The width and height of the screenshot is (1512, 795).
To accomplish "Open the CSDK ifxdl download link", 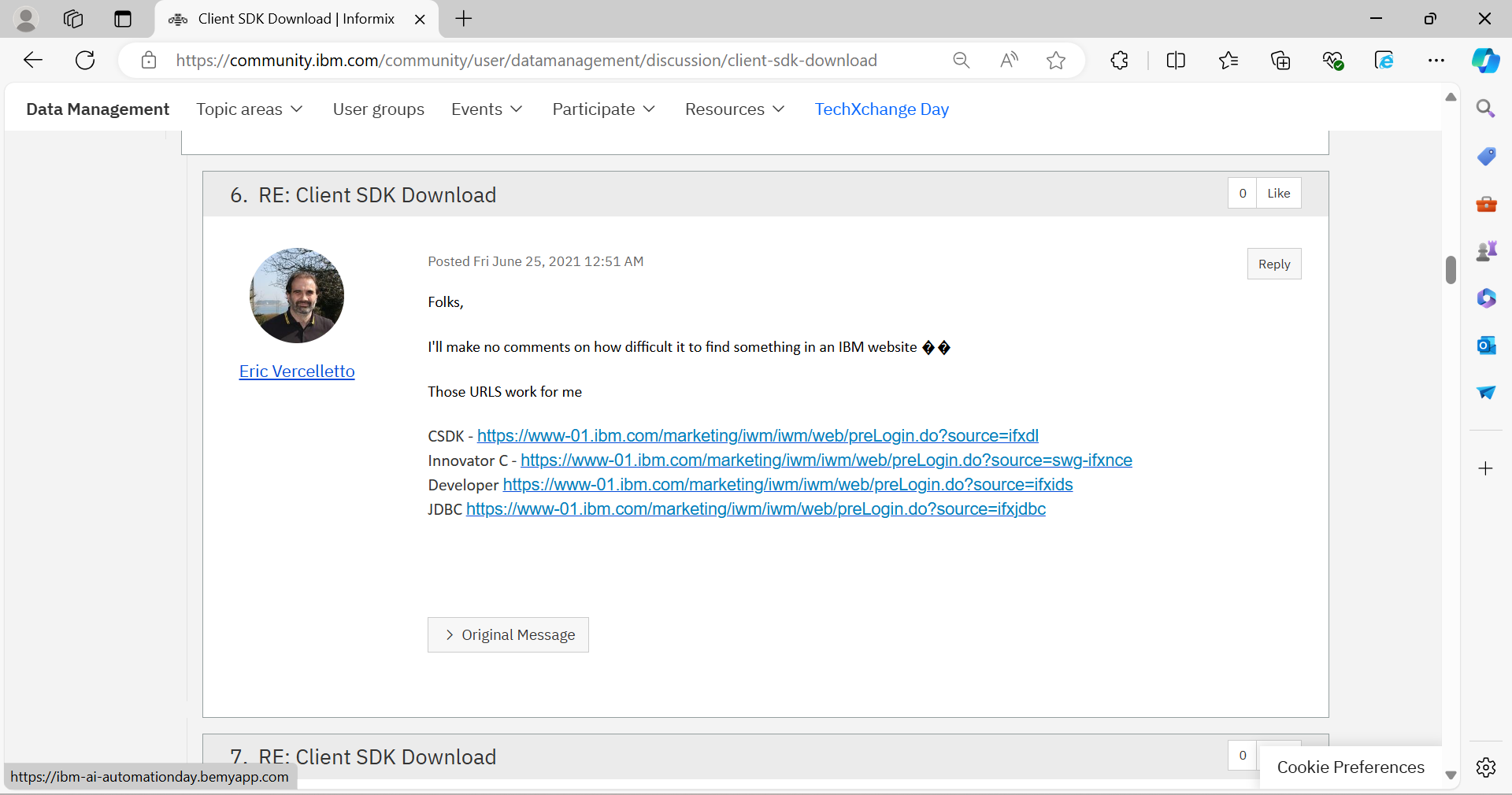I will [x=758, y=436].
